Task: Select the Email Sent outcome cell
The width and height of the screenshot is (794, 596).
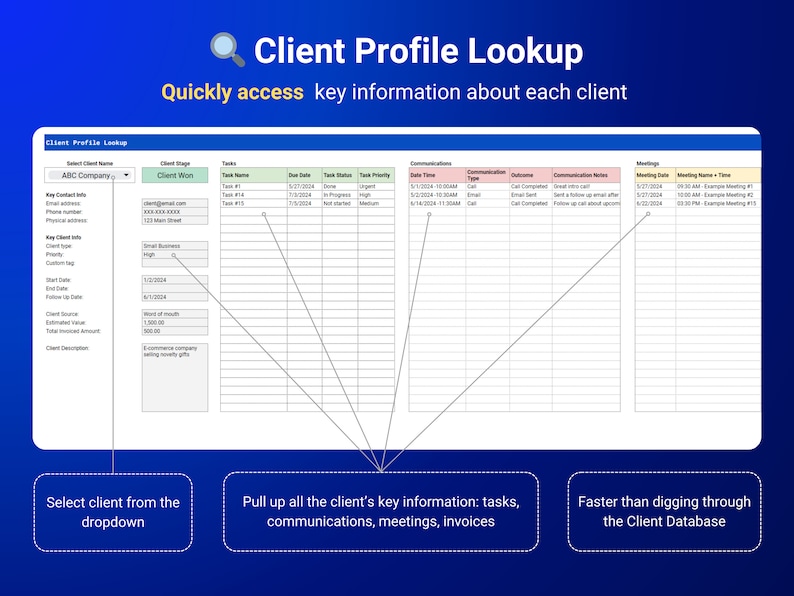Action: tap(531, 195)
